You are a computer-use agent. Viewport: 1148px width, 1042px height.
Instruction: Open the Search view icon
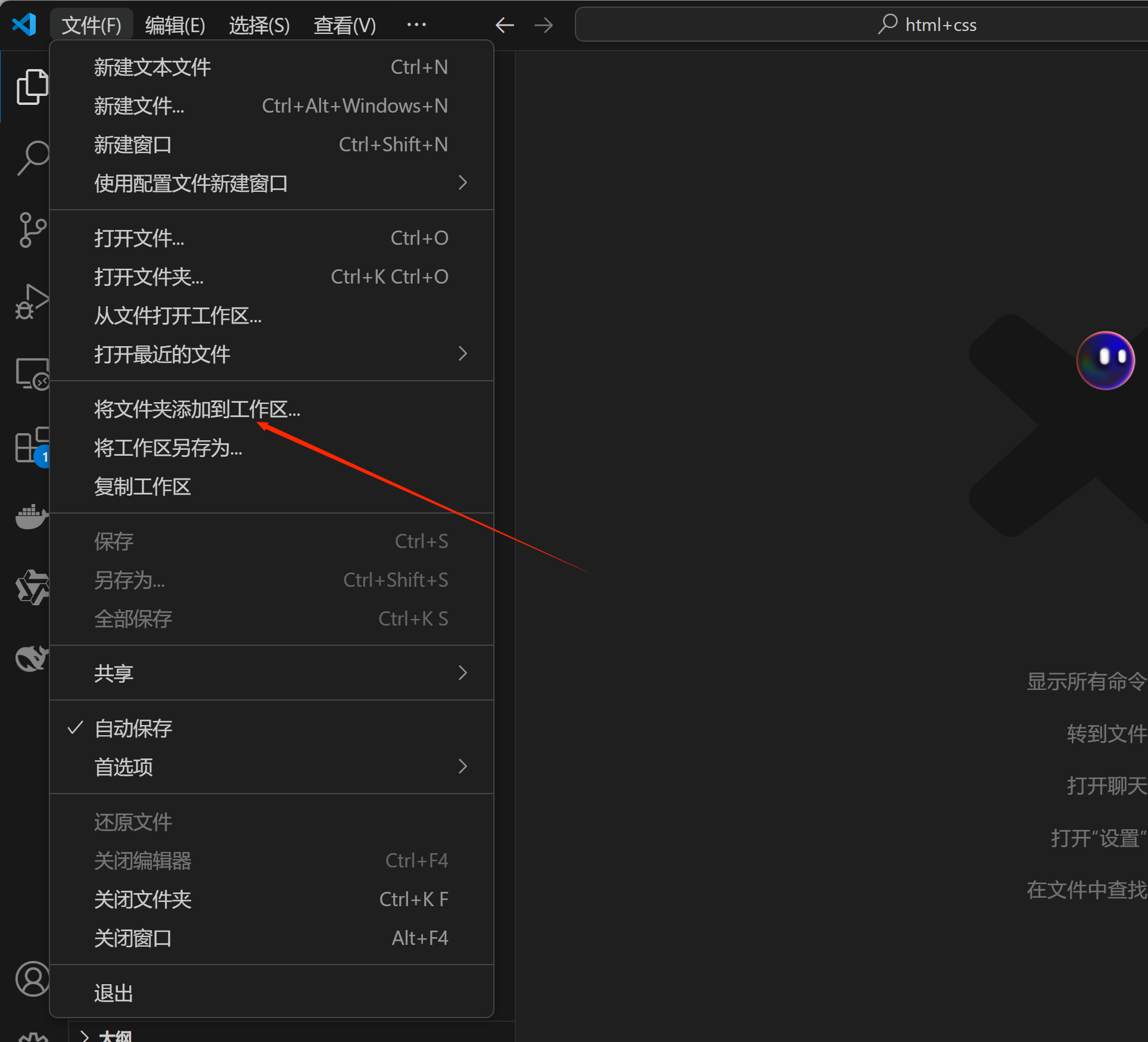tap(31, 158)
